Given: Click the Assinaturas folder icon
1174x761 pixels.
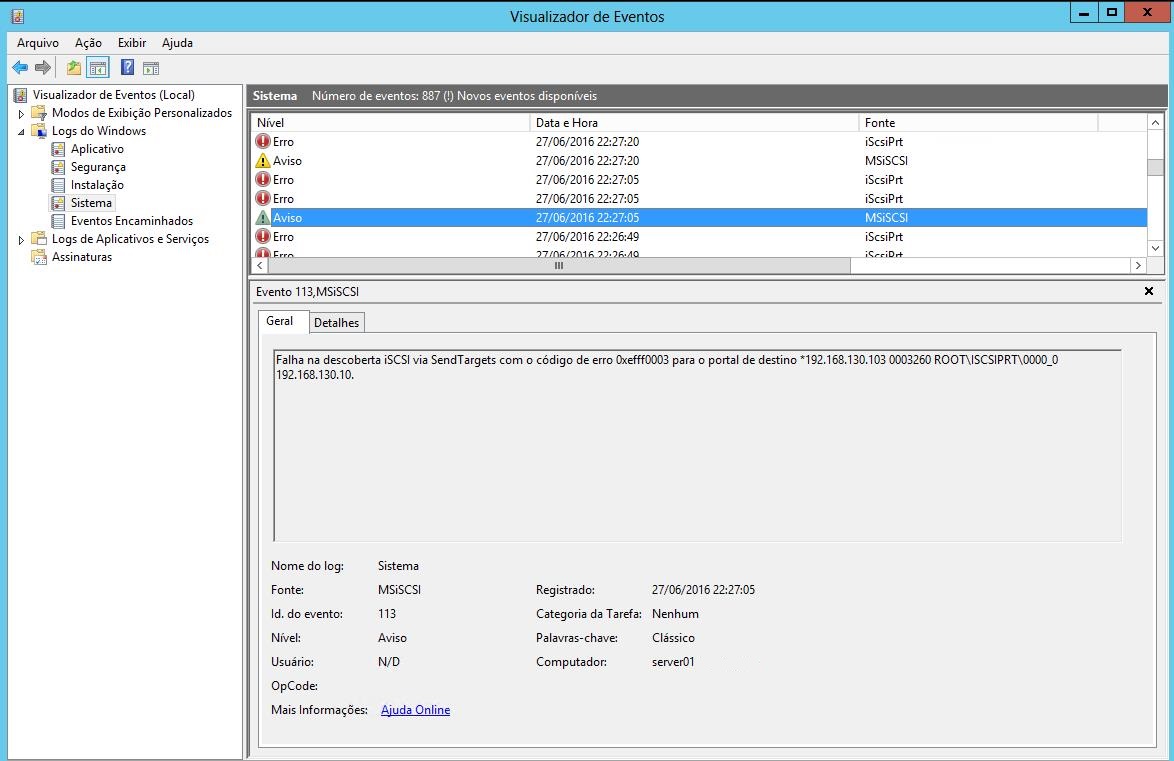Looking at the screenshot, I should (39, 257).
